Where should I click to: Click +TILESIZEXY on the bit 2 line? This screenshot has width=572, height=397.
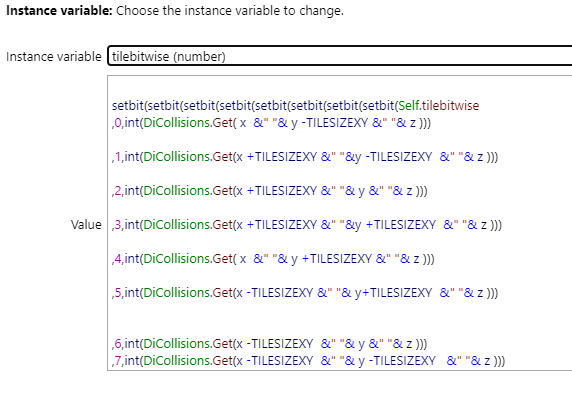(x=282, y=190)
